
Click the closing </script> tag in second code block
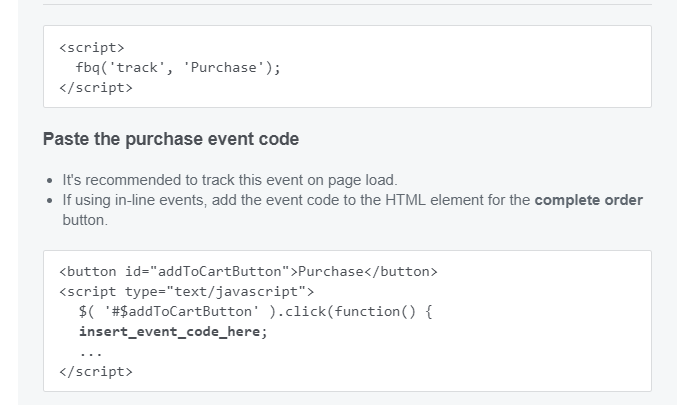[x=96, y=372]
